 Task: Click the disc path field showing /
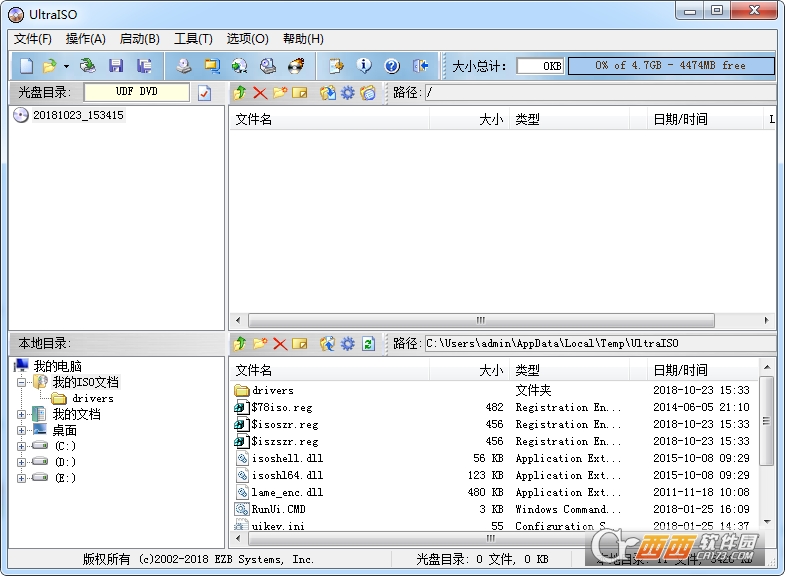tap(600, 93)
